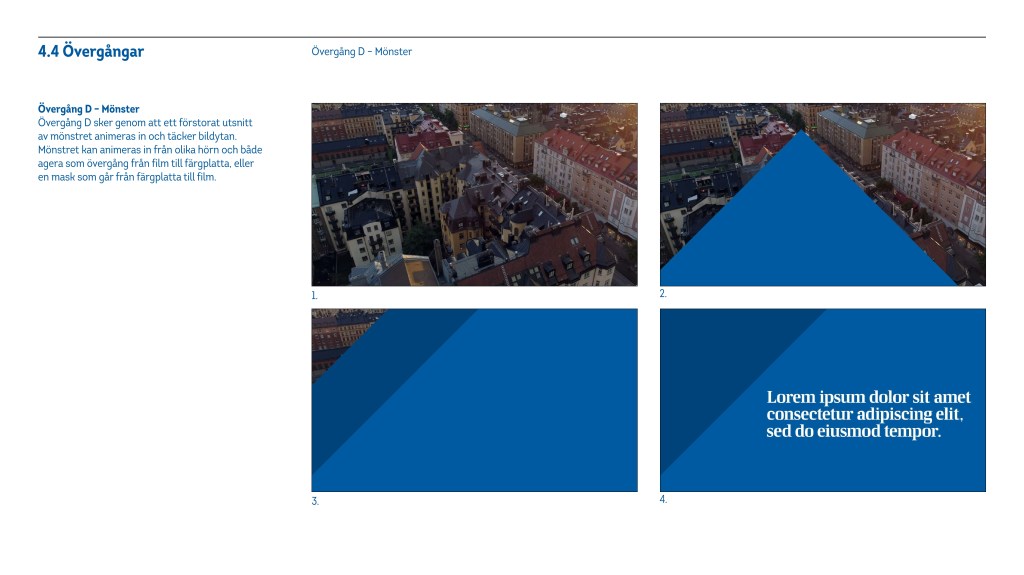This screenshot has width=1024, height=575.
Task: Open the first aerial city photo thumbnail
Action: [474, 194]
